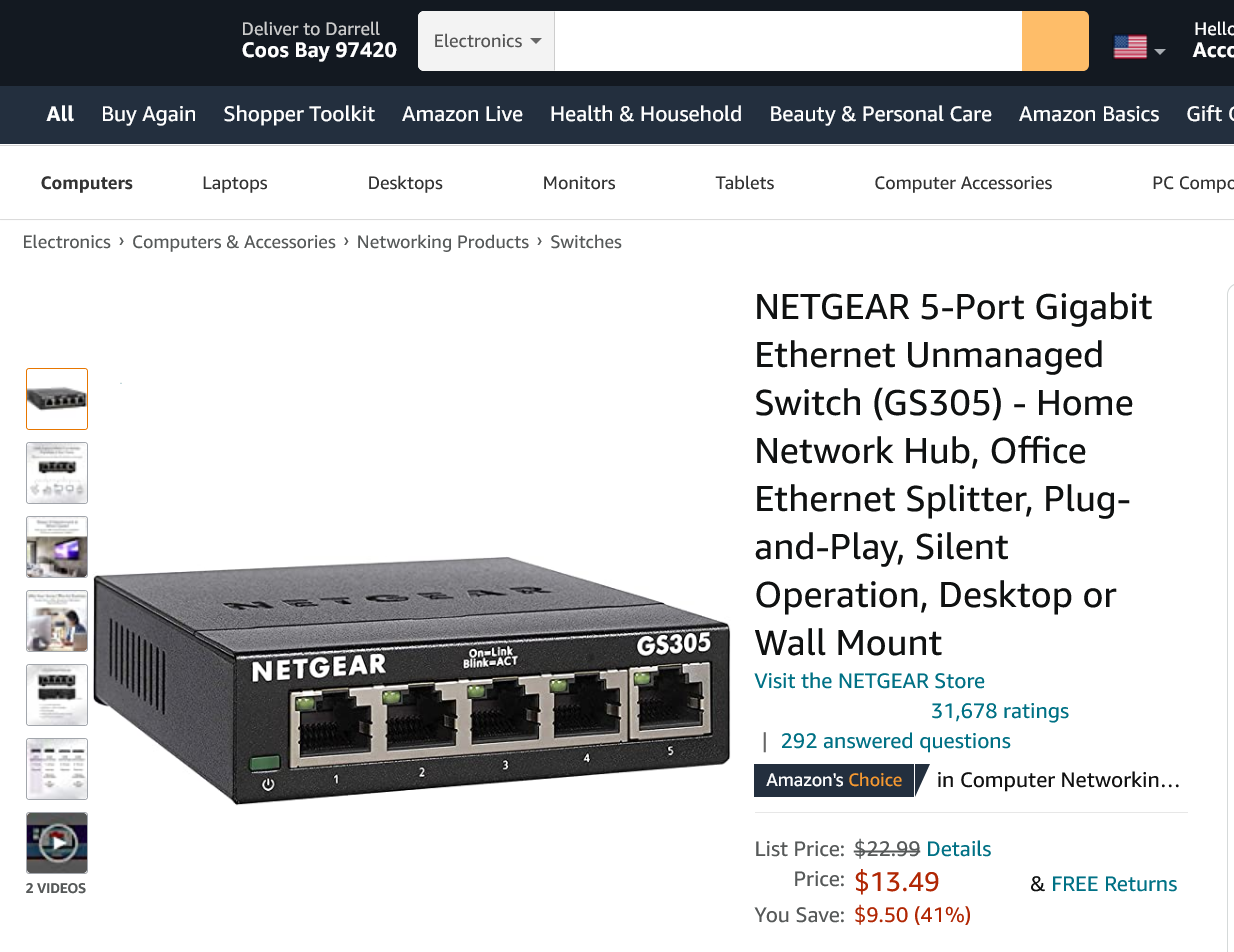Screen dimensions: 1234x952
Task: Select the first switch front-view thumbnail
Action: [x=57, y=399]
